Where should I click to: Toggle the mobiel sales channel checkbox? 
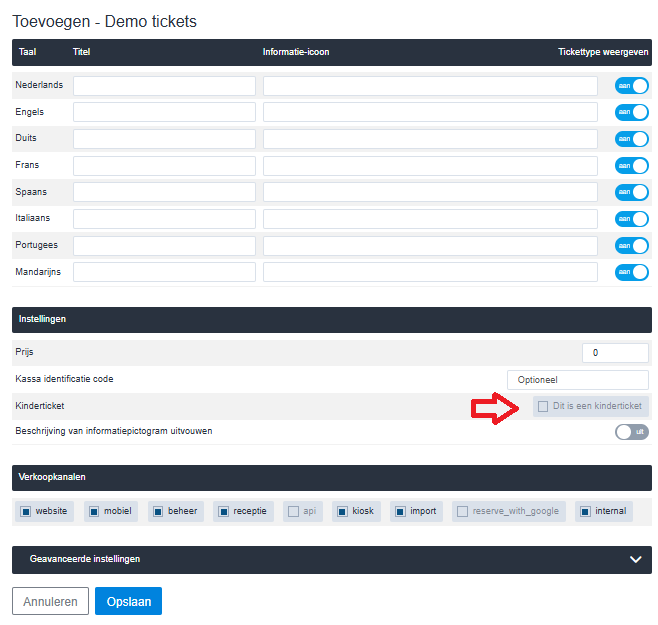(x=94, y=511)
